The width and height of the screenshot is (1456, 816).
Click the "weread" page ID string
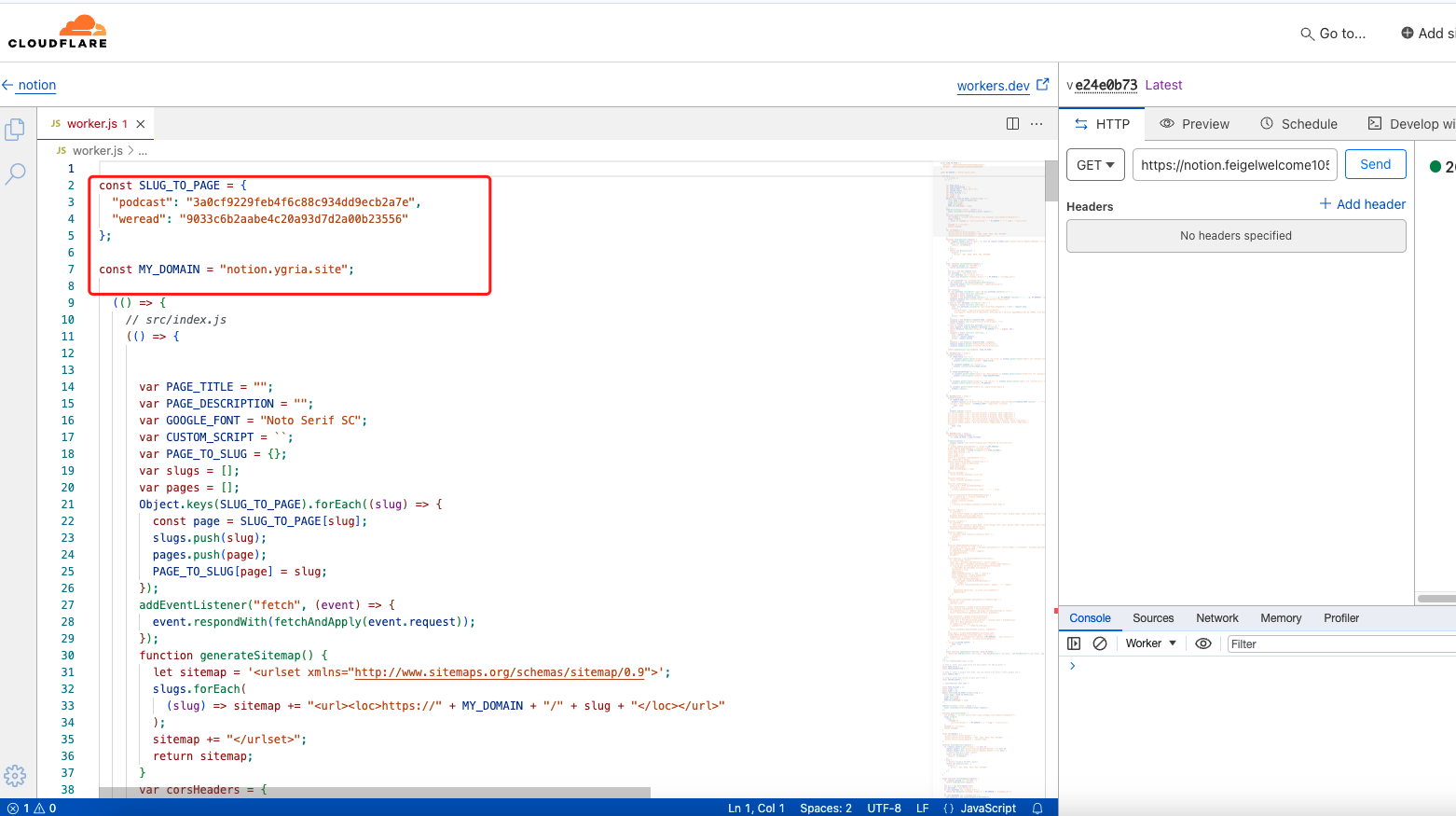294,219
